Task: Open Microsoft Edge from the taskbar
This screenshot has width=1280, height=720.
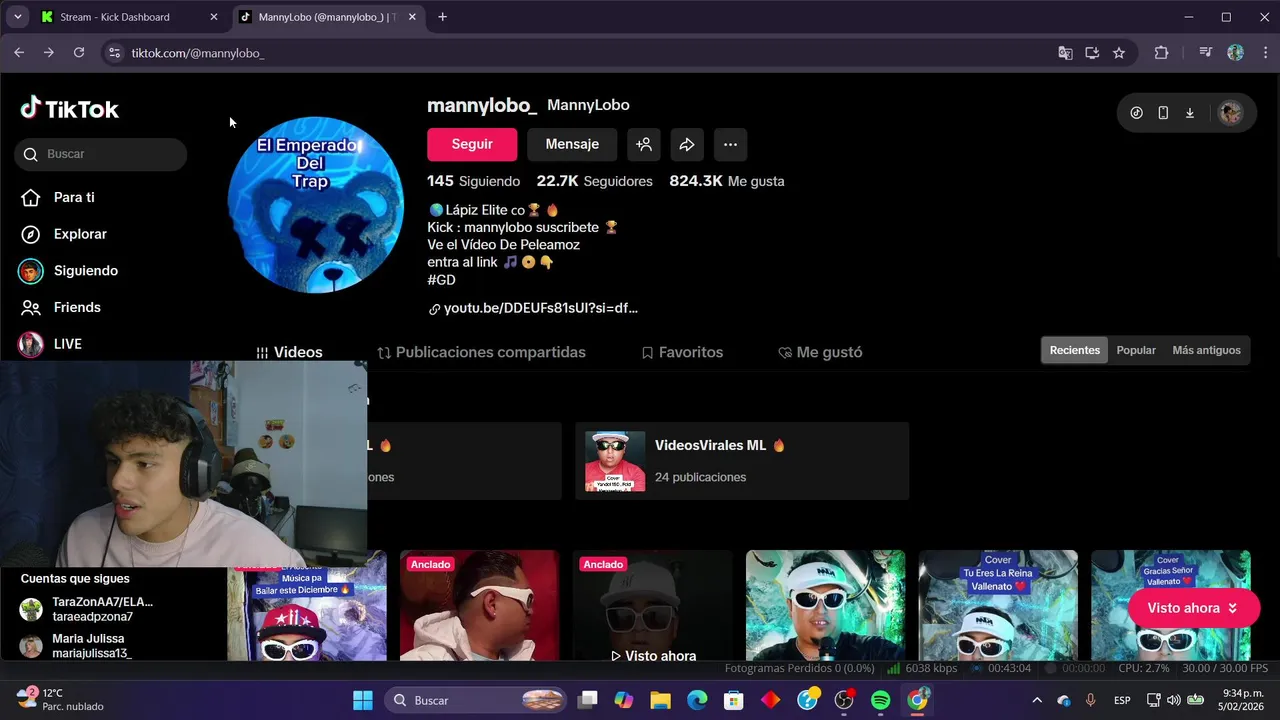Action: pos(697,700)
